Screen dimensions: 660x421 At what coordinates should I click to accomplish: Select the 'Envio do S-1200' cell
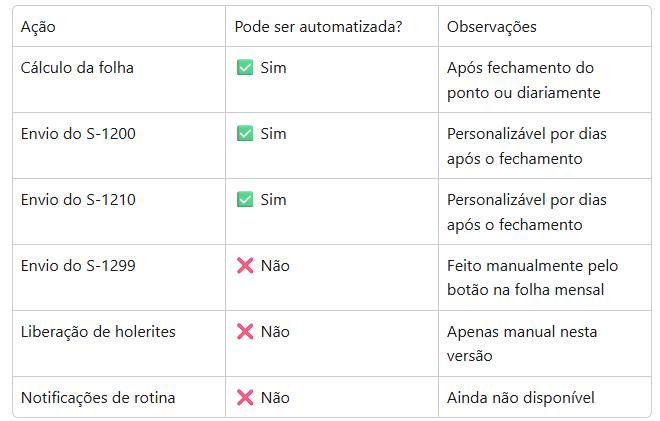78,134
